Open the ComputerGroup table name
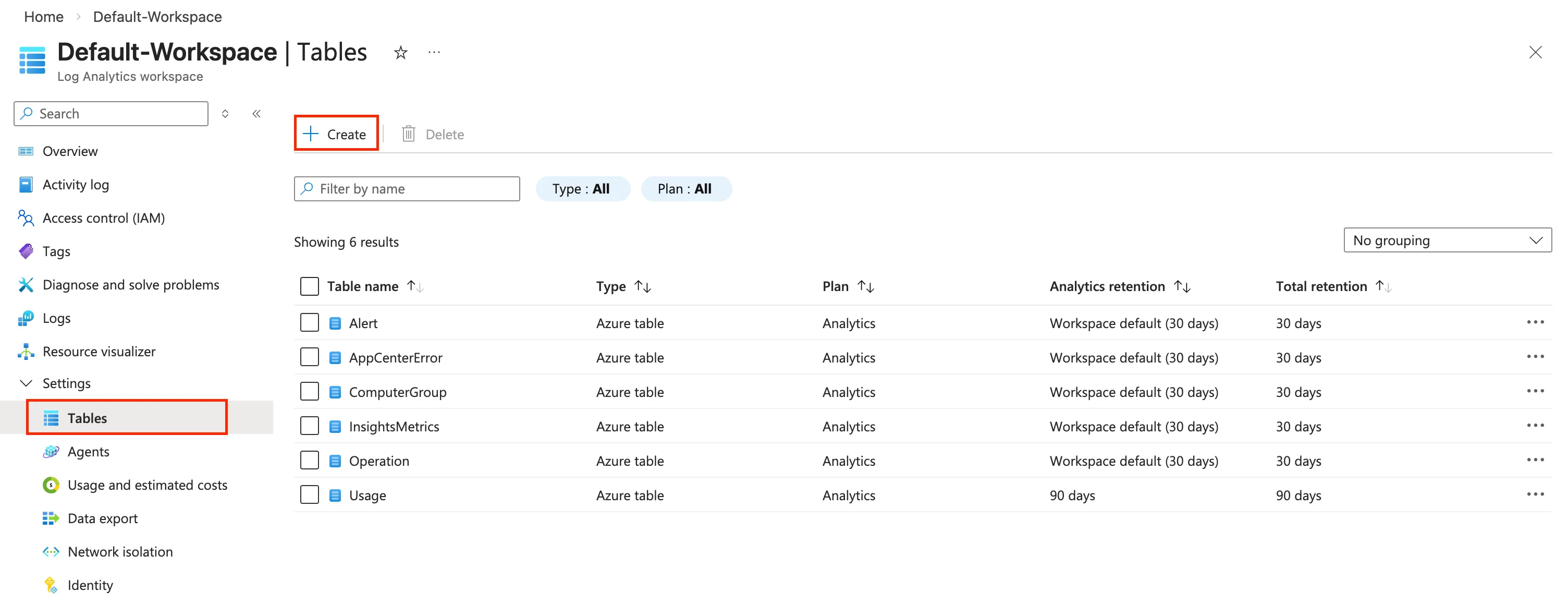1568x604 pixels. (398, 392)
